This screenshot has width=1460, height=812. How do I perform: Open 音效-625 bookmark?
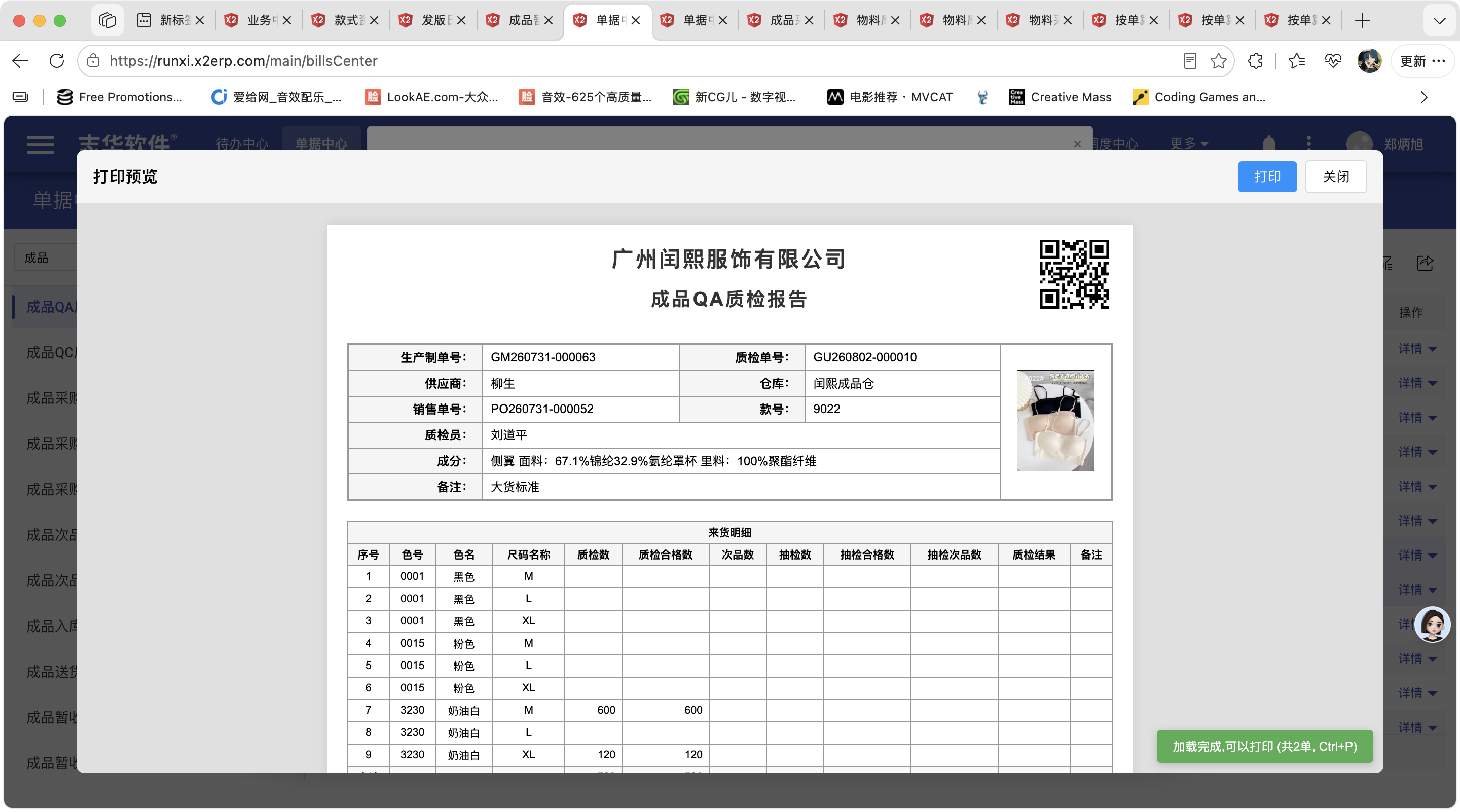(586, 97)
